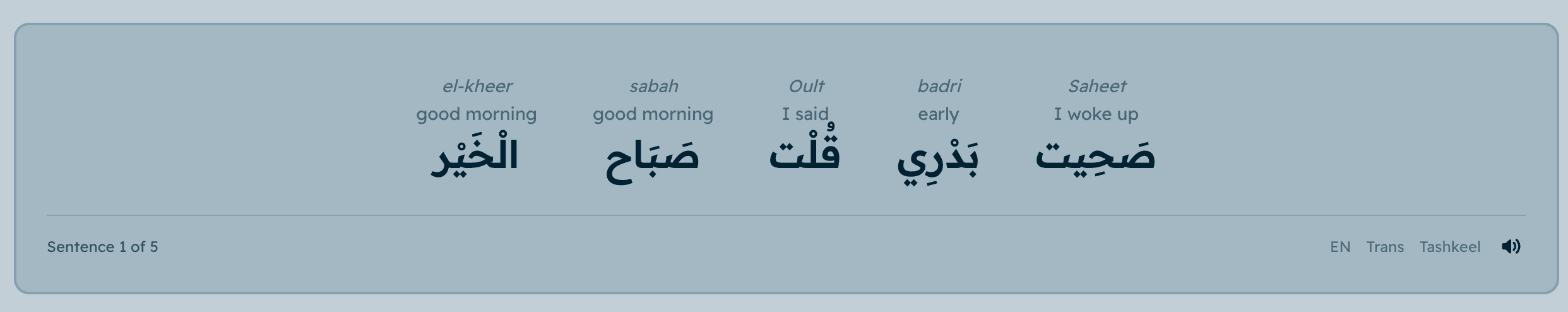Click the transliteration 'Oult'
This screenshot has width=1568, height=312.
tap(806, 86)
